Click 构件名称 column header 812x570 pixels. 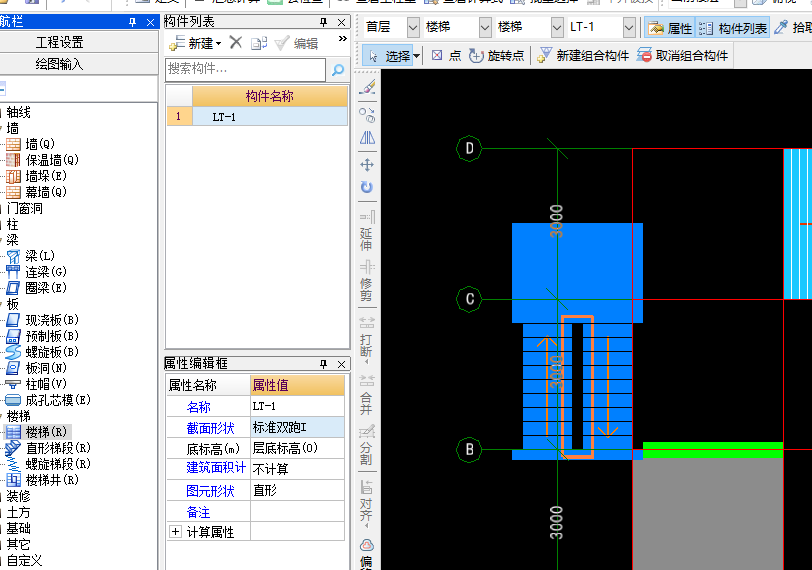(x=269, y=96)
